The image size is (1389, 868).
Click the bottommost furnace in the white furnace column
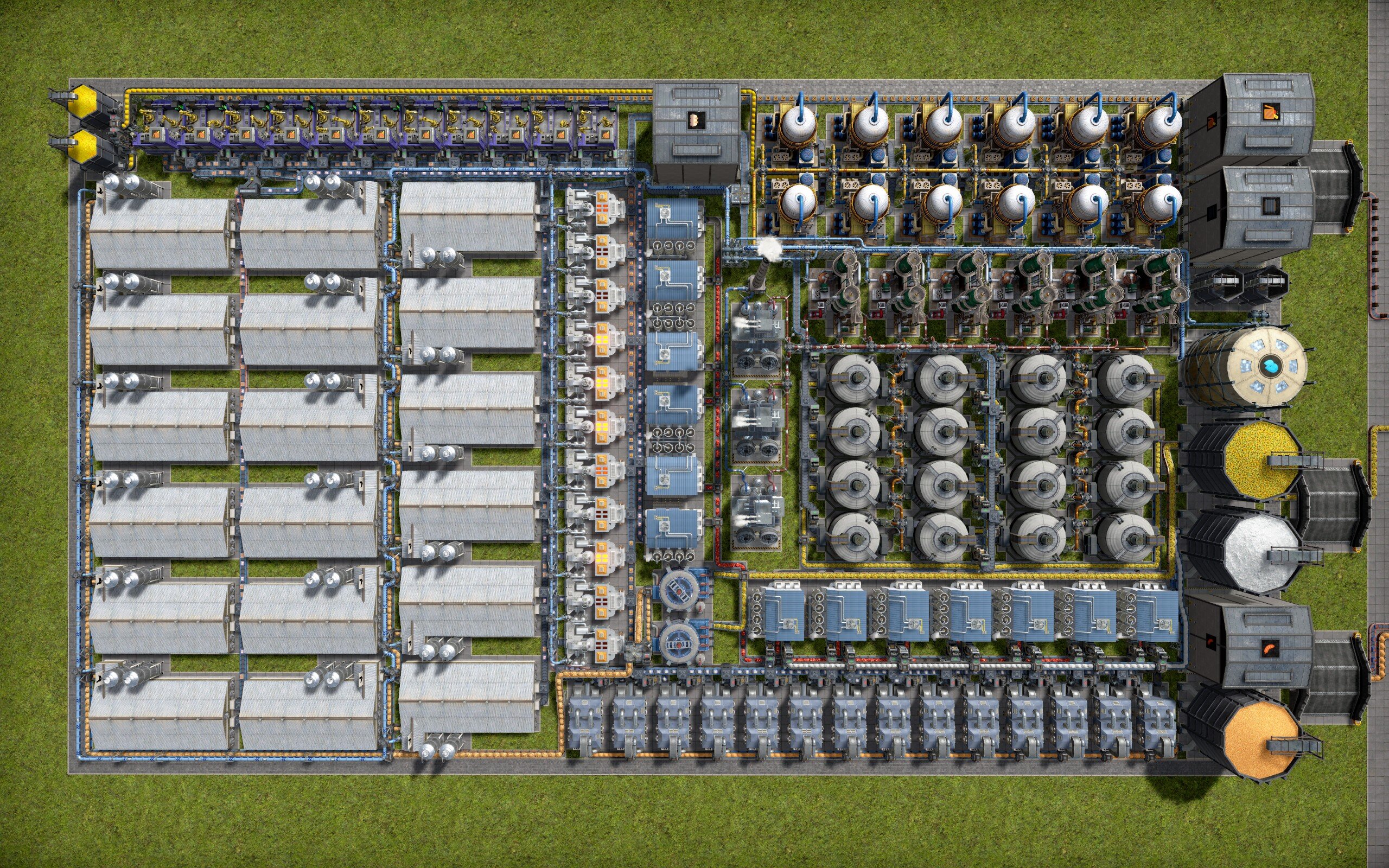pos(595,645)
